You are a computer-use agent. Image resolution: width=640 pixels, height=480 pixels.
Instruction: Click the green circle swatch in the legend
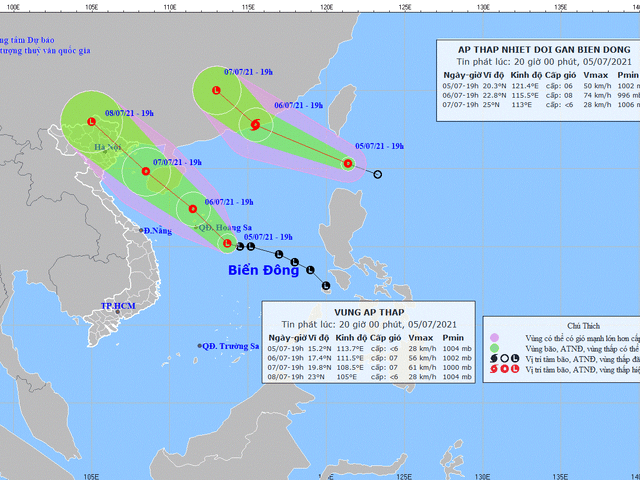(x=493, y=347)
